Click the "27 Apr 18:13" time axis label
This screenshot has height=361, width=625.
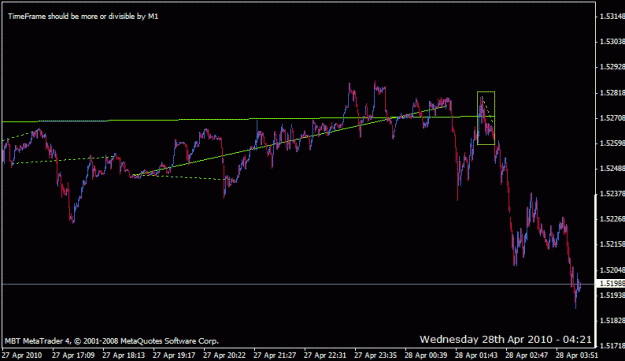[124, 355]
